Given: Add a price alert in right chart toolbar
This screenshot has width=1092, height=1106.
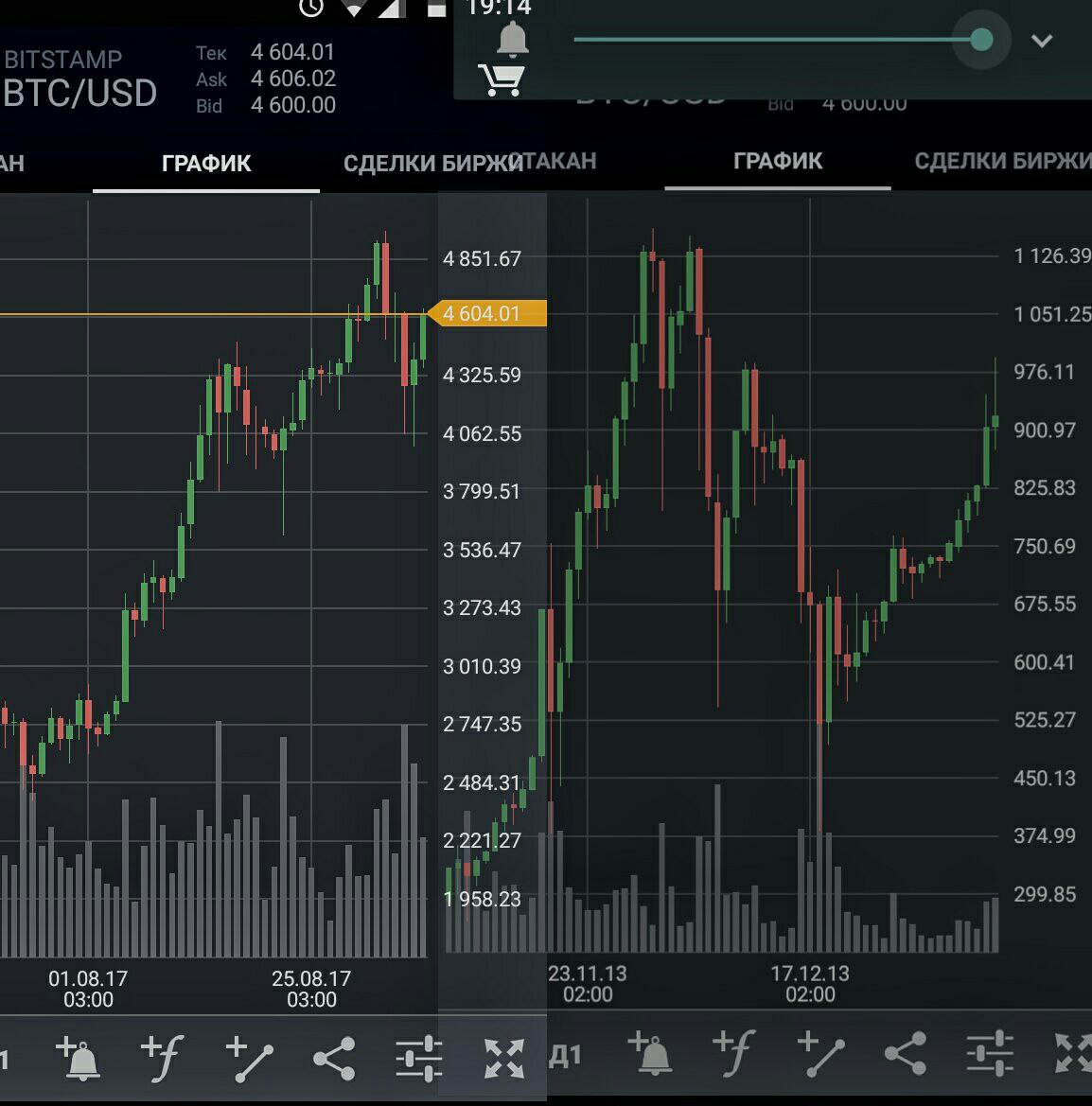Looking at the screenshot, I should (x=650, y=1053).
